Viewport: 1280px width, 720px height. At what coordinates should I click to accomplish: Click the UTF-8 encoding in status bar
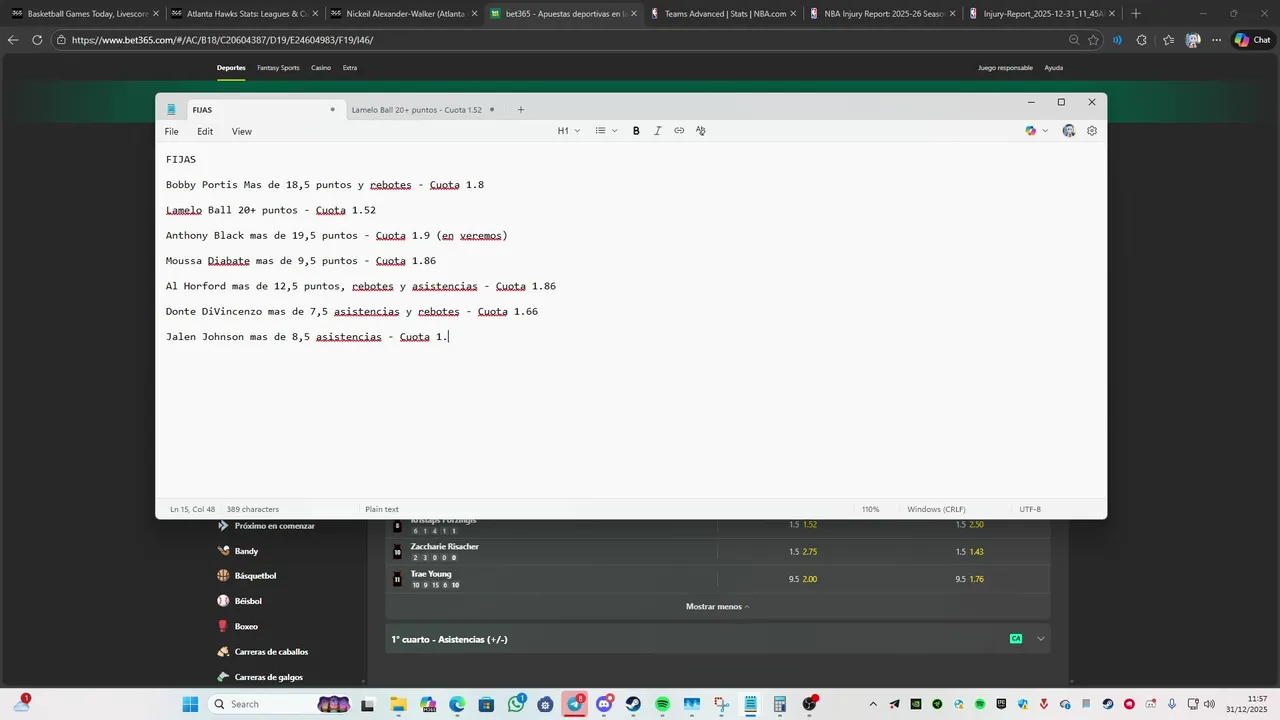click(1030, 509)
